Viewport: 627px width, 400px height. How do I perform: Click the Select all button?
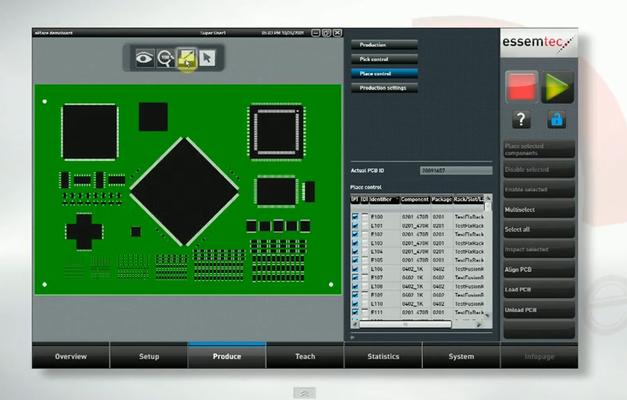[540, 230]
